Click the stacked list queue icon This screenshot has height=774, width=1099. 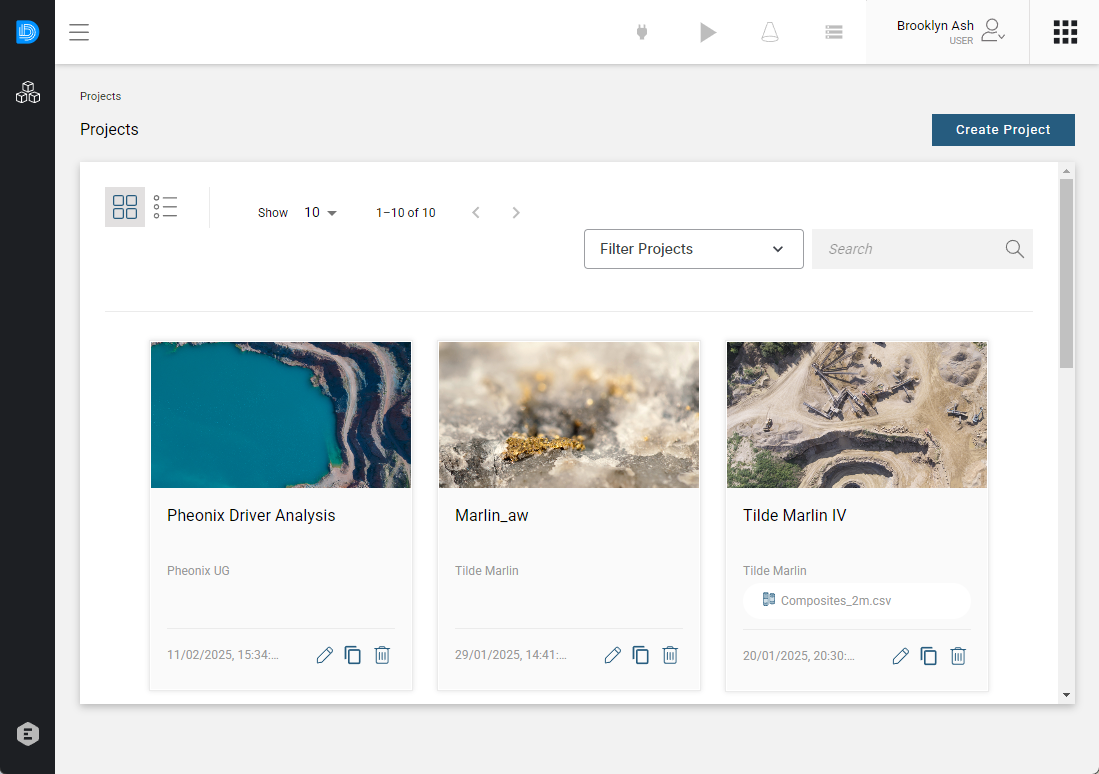coord(833,32)
